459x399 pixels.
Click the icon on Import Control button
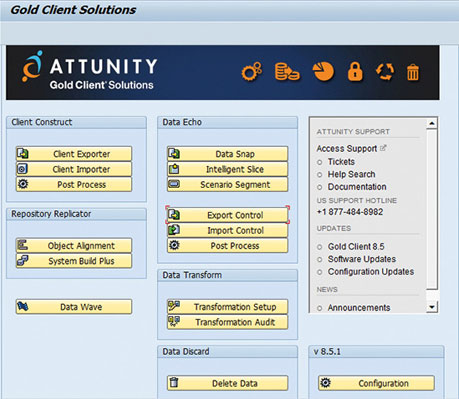click(x=174, y=230)
